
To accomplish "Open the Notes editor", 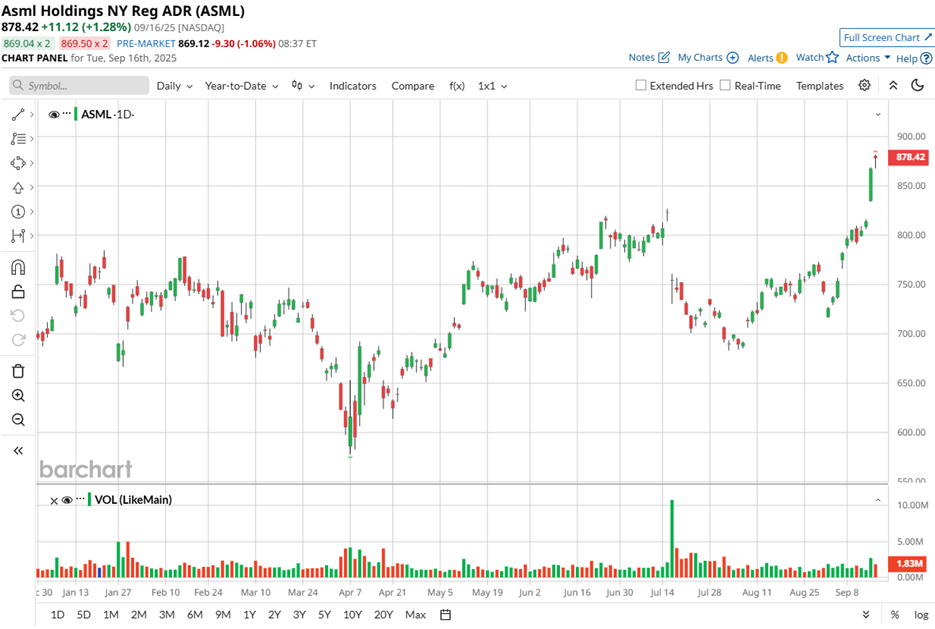I will pos(649,57).
